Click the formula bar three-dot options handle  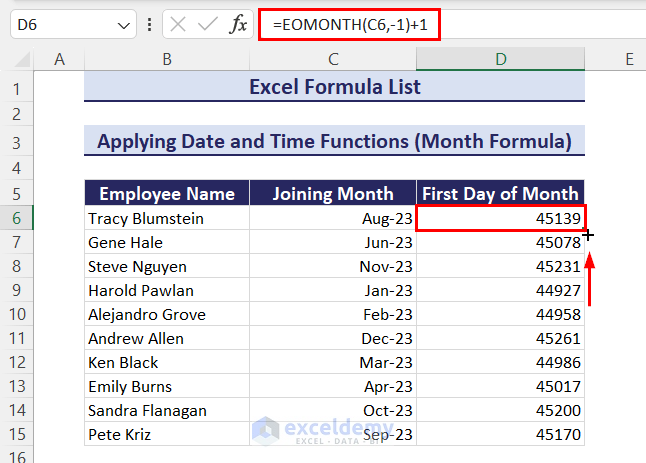click(150, 24)
